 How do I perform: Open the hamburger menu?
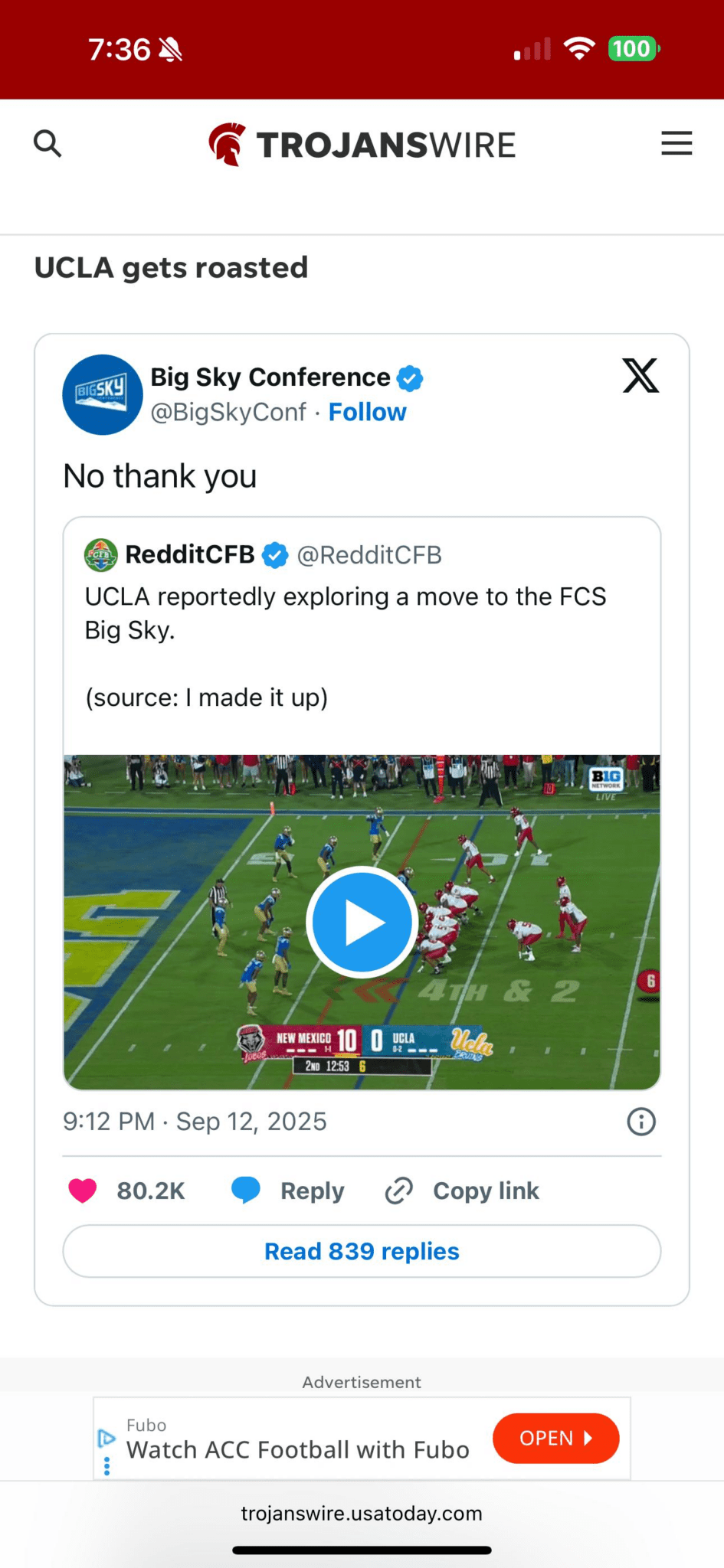[x=676, y=143]
